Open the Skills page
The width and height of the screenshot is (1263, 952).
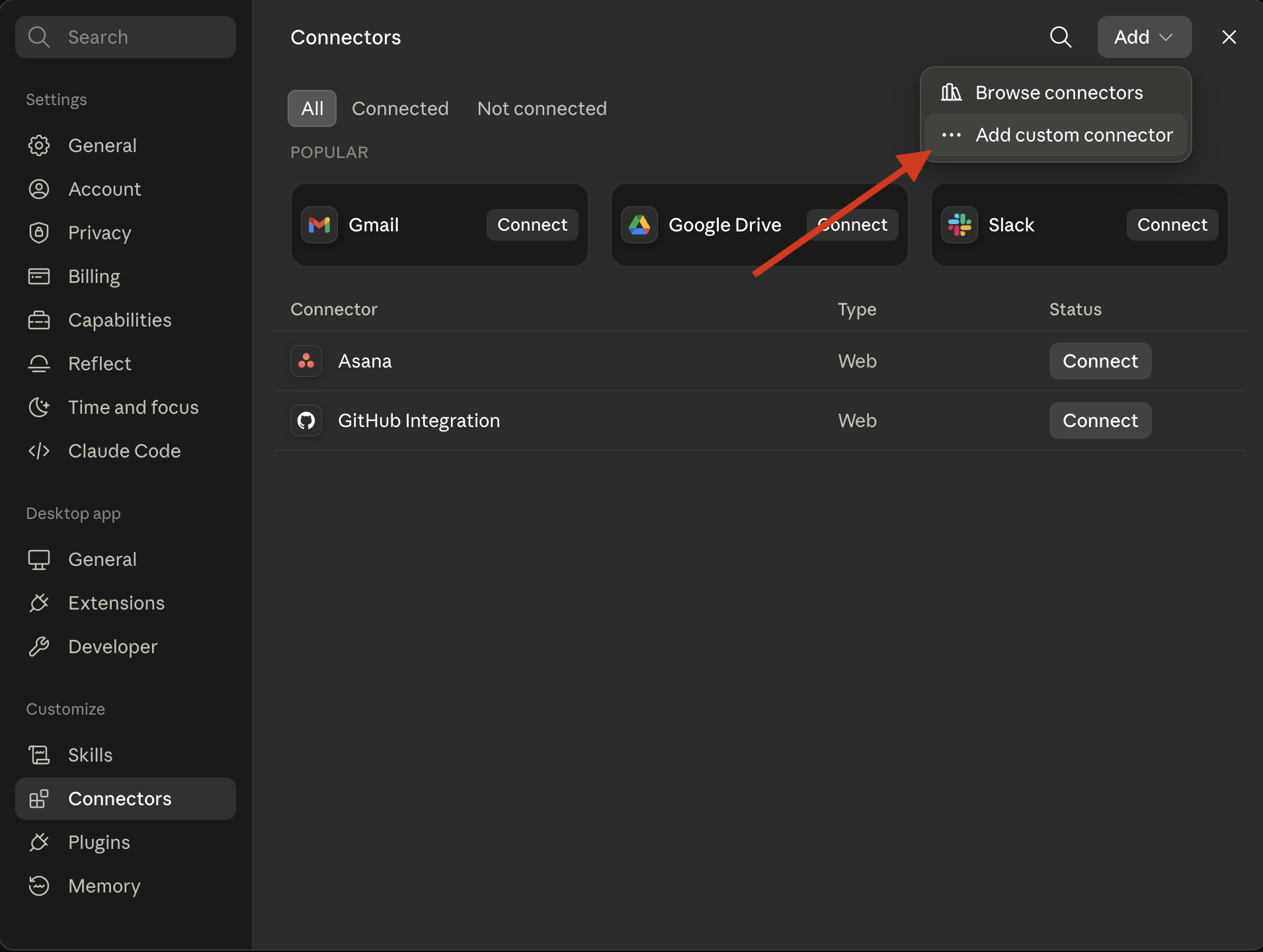click(126, 755)
